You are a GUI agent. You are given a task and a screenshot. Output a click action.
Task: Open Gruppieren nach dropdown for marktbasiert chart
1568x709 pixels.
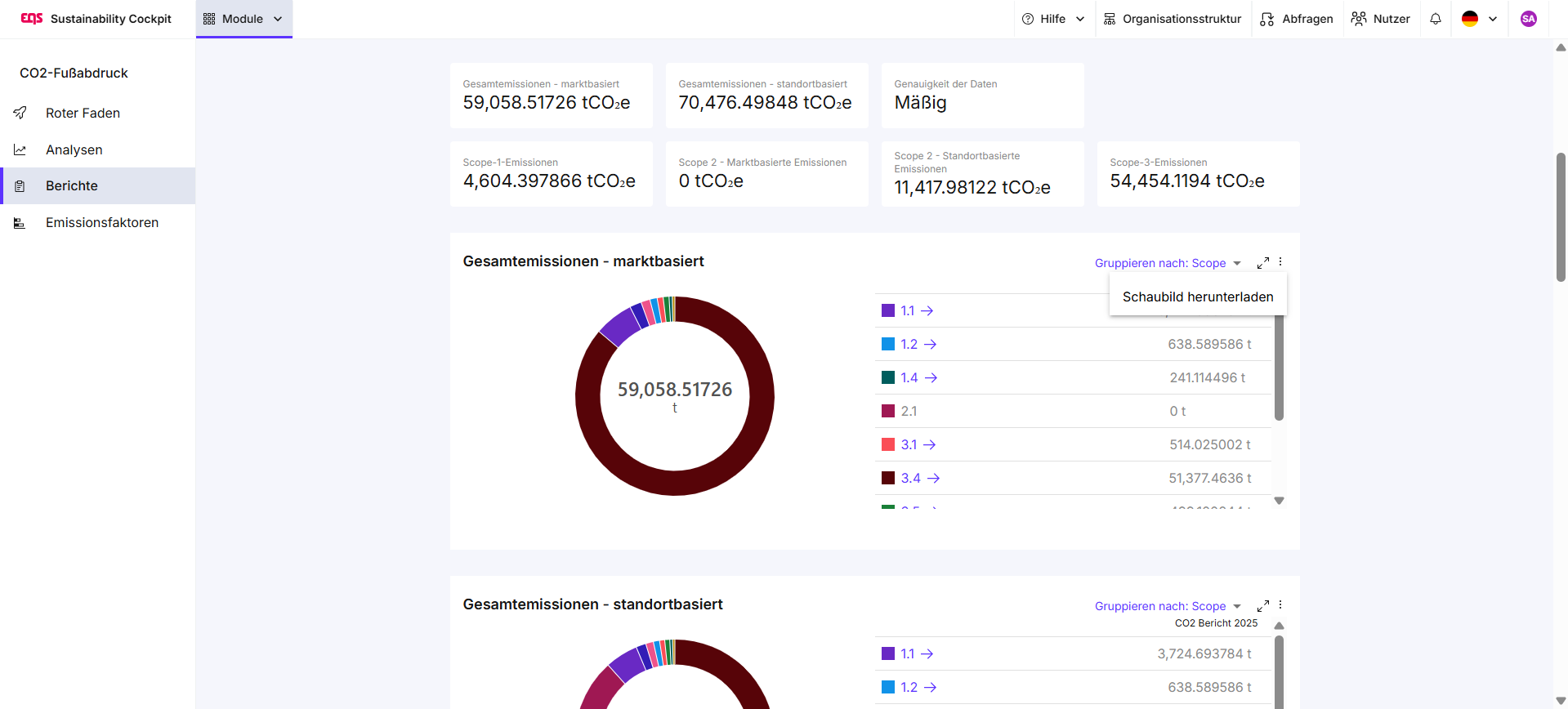tap(1168, 263)
